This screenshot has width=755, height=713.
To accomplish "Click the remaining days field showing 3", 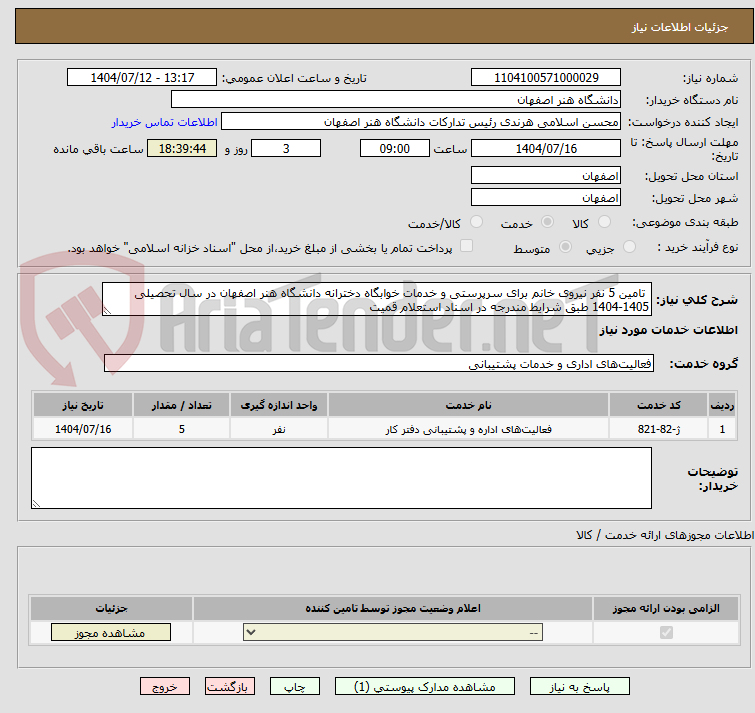I will point(286,148).
